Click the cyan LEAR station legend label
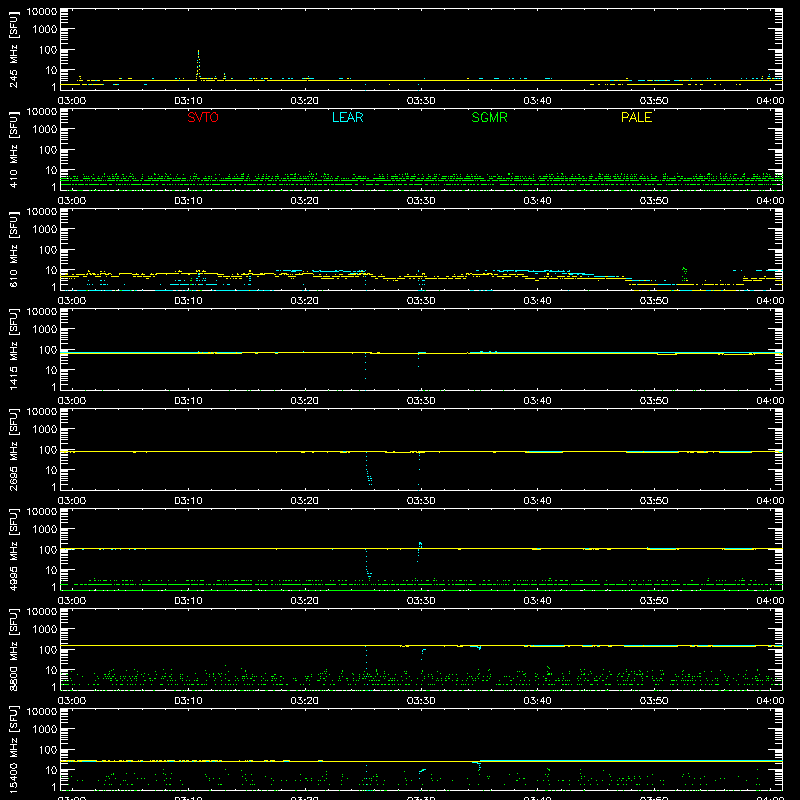The image size is (800, 800). [x=347, y=117]
